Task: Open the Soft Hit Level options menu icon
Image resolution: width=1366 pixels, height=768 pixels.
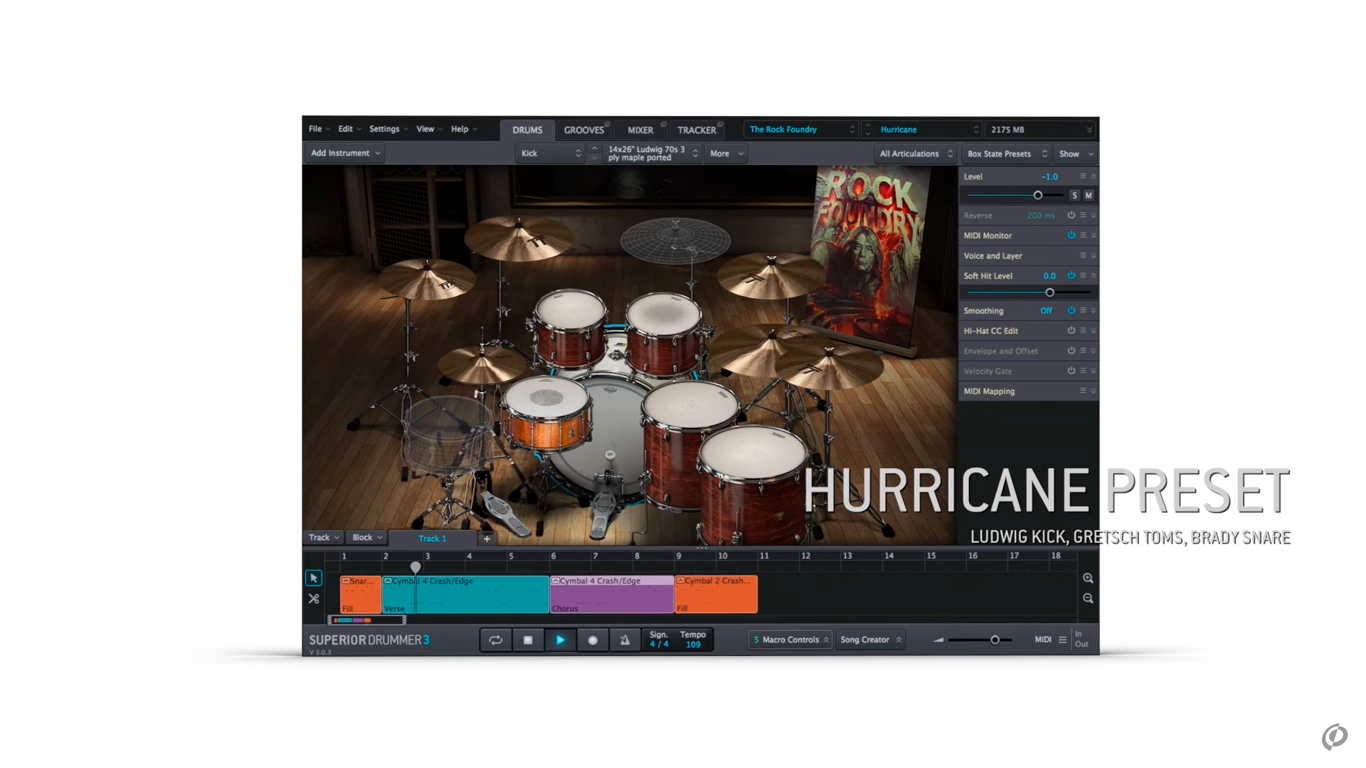Action: pyautogui.click(x=1082, y=276)
